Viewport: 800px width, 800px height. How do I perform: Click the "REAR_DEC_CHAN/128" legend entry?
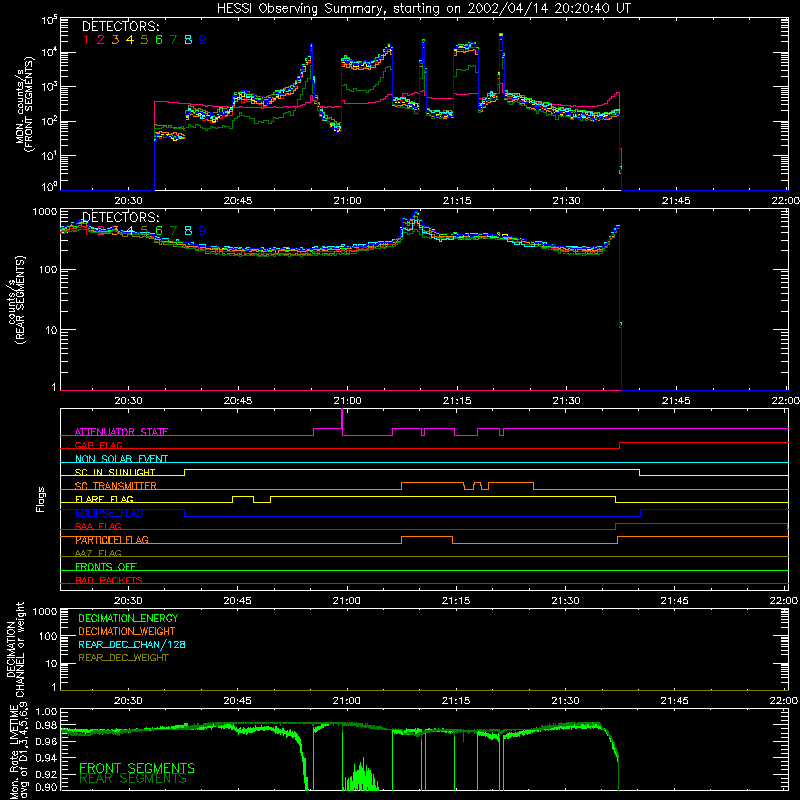coord(132,645)
